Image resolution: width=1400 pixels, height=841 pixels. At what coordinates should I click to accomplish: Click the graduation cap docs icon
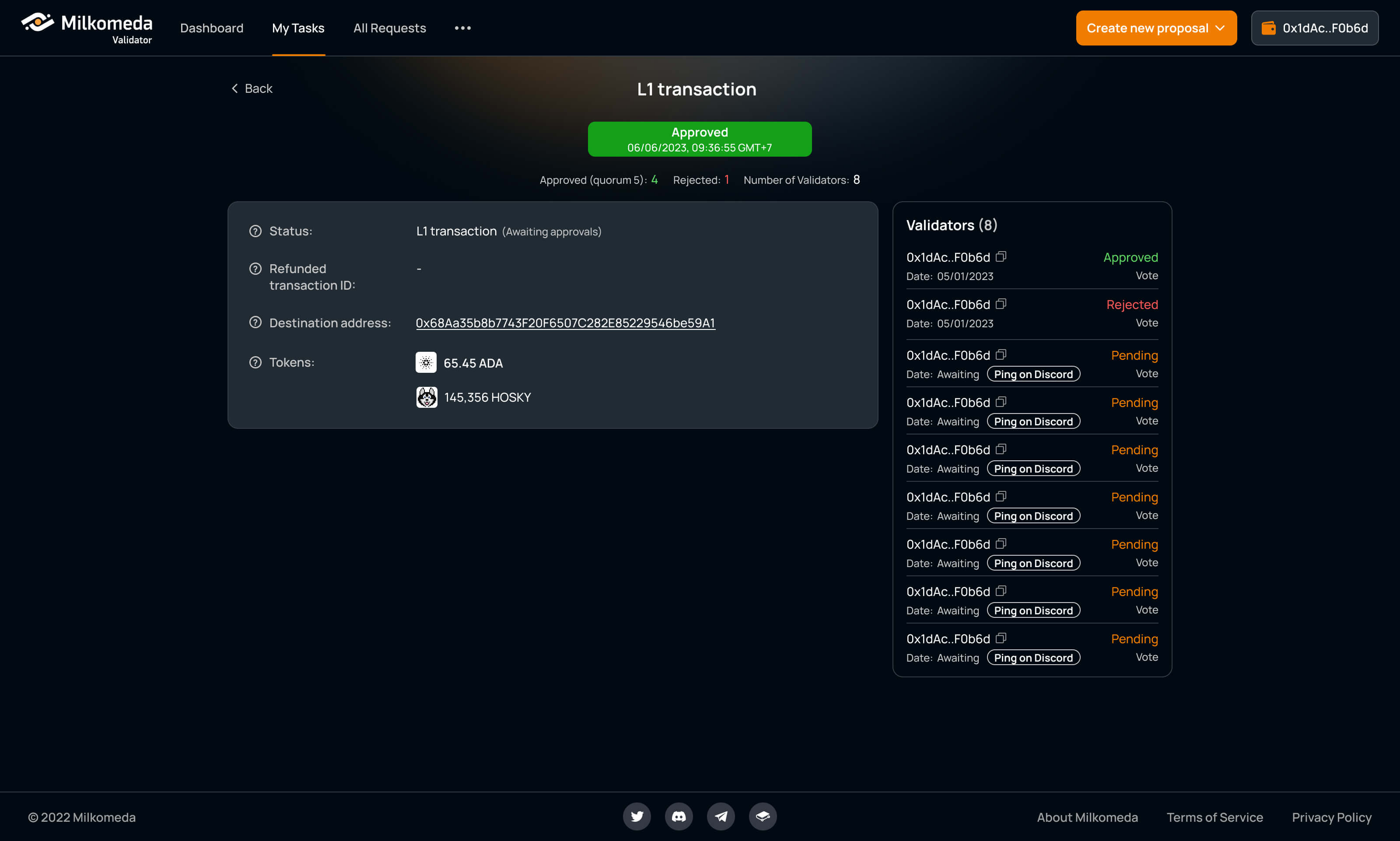pyautogui.click(x=763, y=816)
